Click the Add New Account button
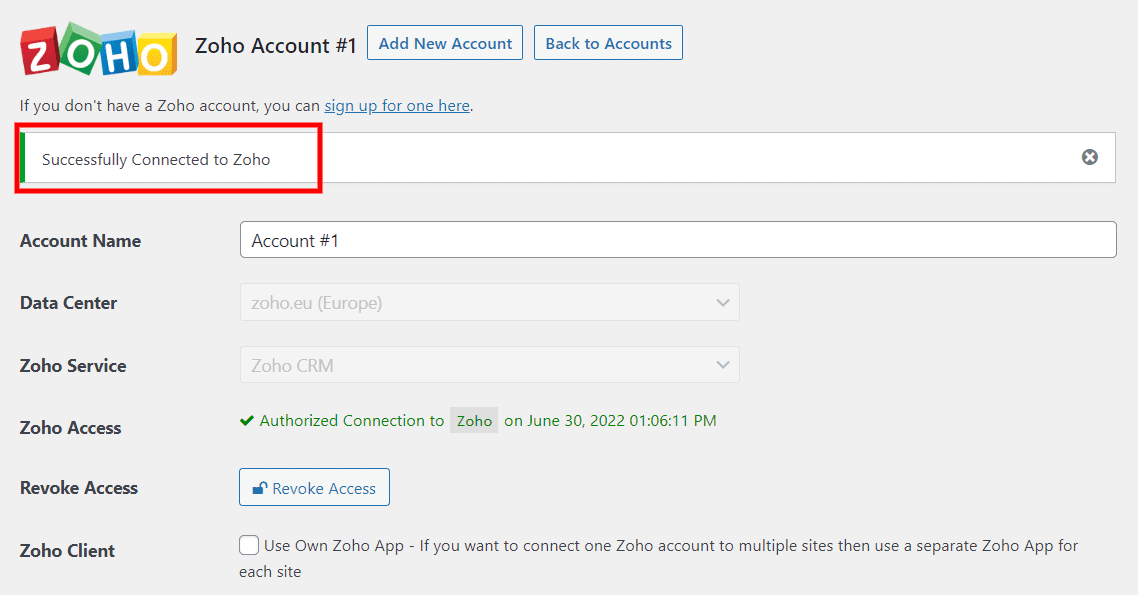The image size is (1138, 595). pyautogui.click(x=444, y=42)
